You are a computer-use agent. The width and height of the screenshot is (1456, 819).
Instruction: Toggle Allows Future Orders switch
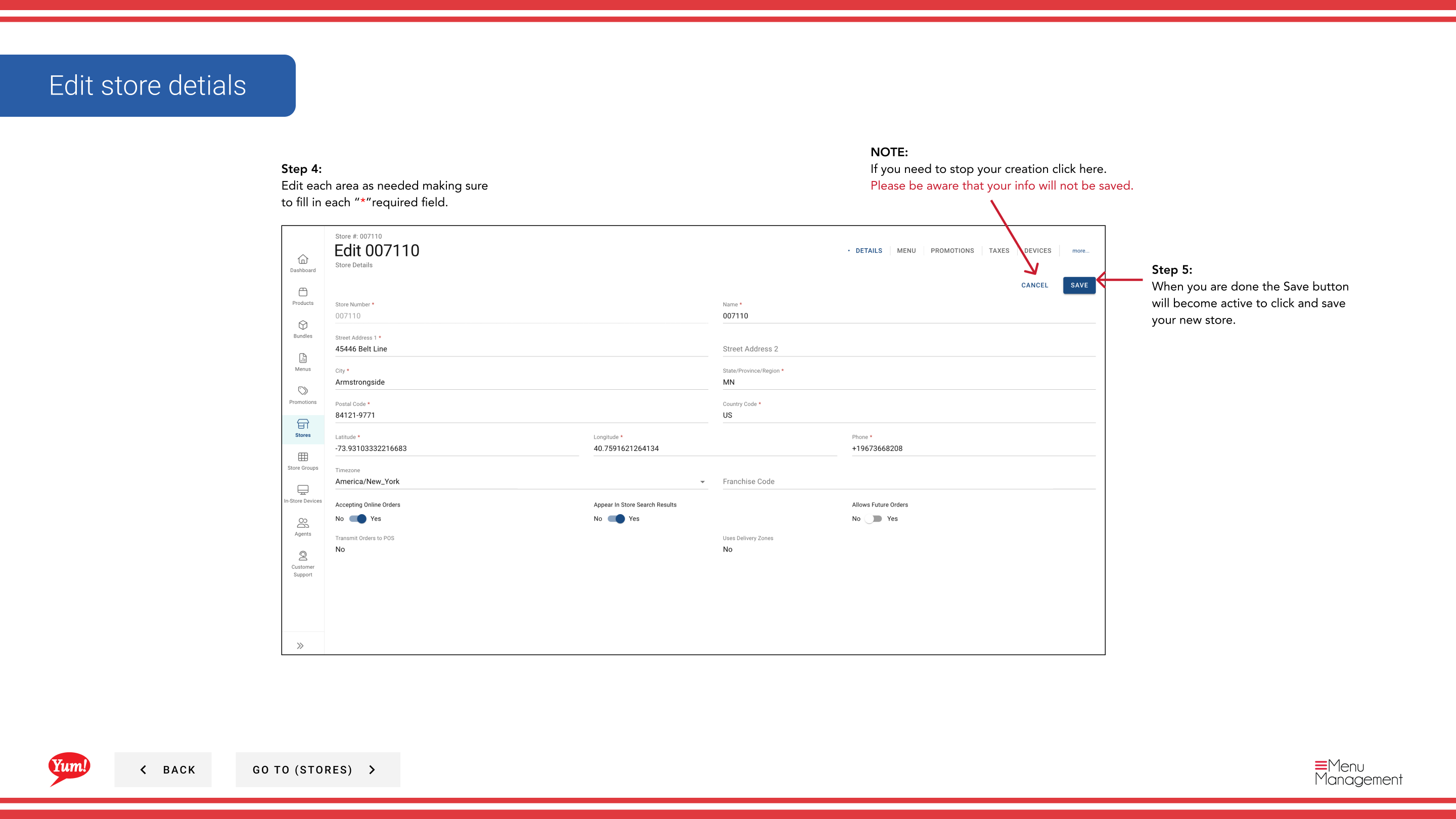(x=873, y=519)
